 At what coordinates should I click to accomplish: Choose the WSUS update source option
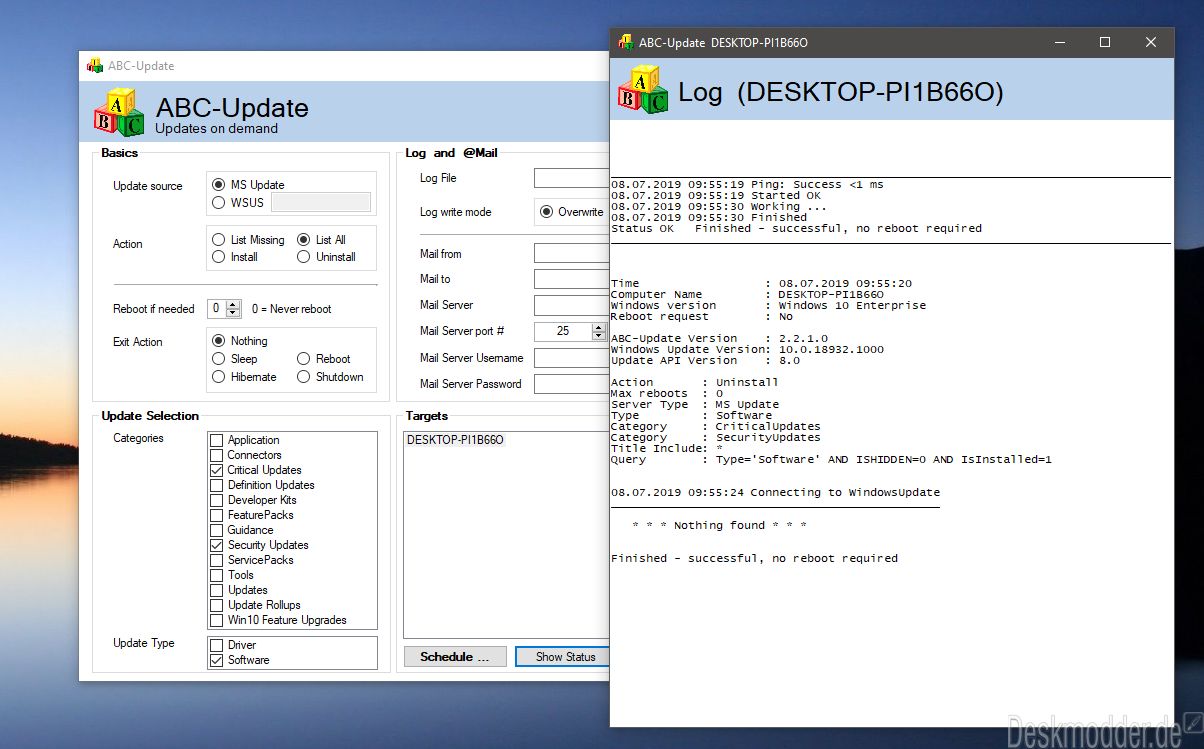click(218, 203)
